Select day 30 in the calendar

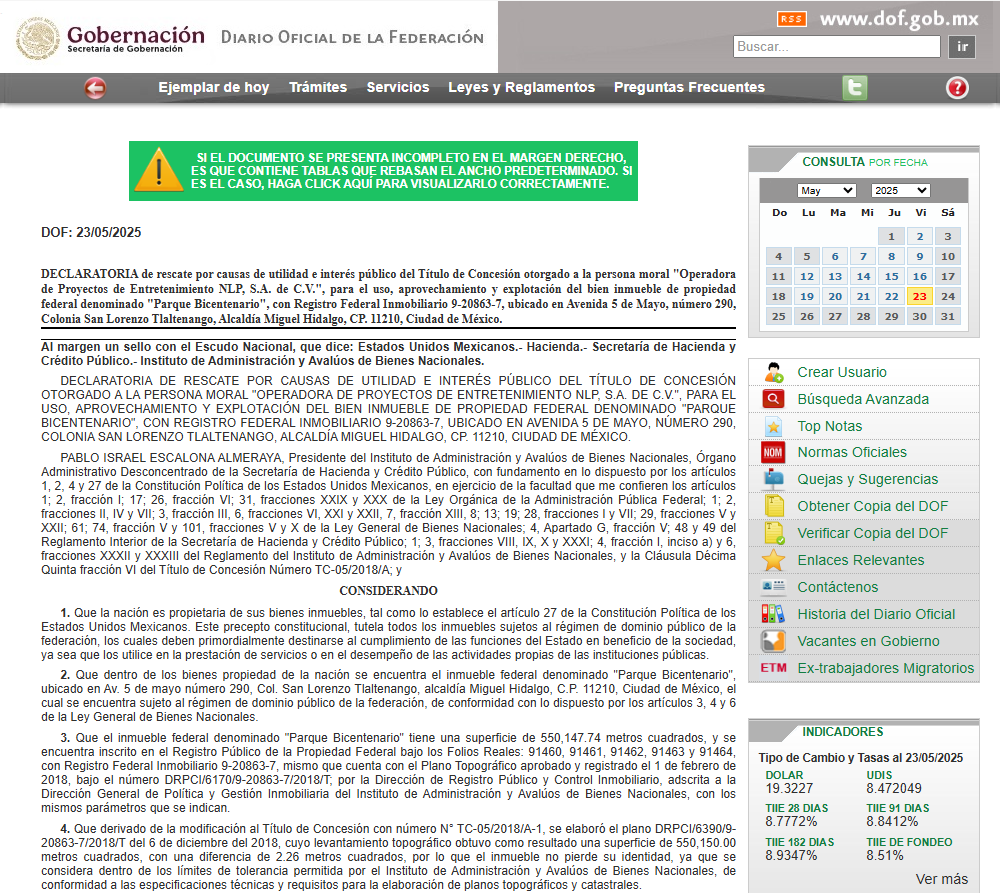pyautogui.click(x=919, y=316)
